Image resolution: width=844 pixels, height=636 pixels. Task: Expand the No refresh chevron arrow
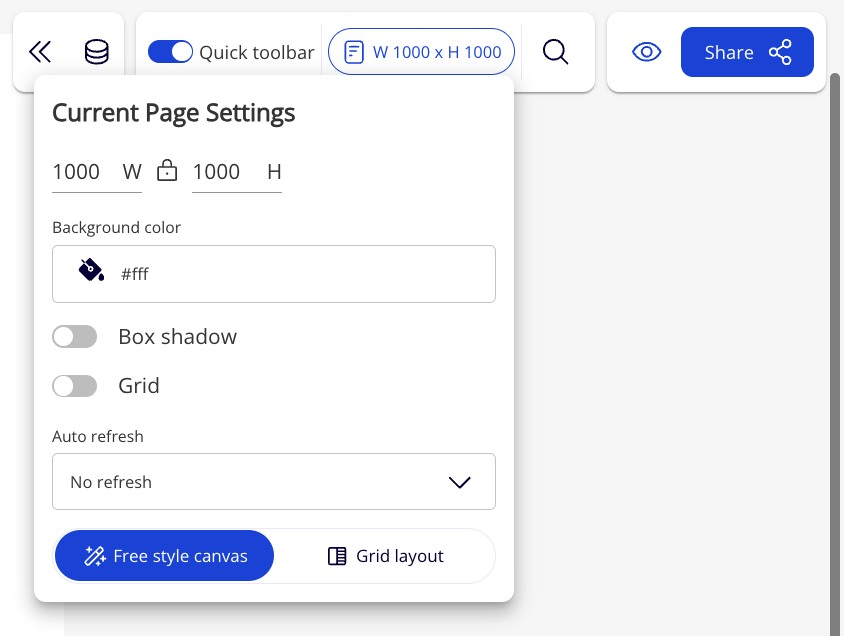tap(459, 482)
